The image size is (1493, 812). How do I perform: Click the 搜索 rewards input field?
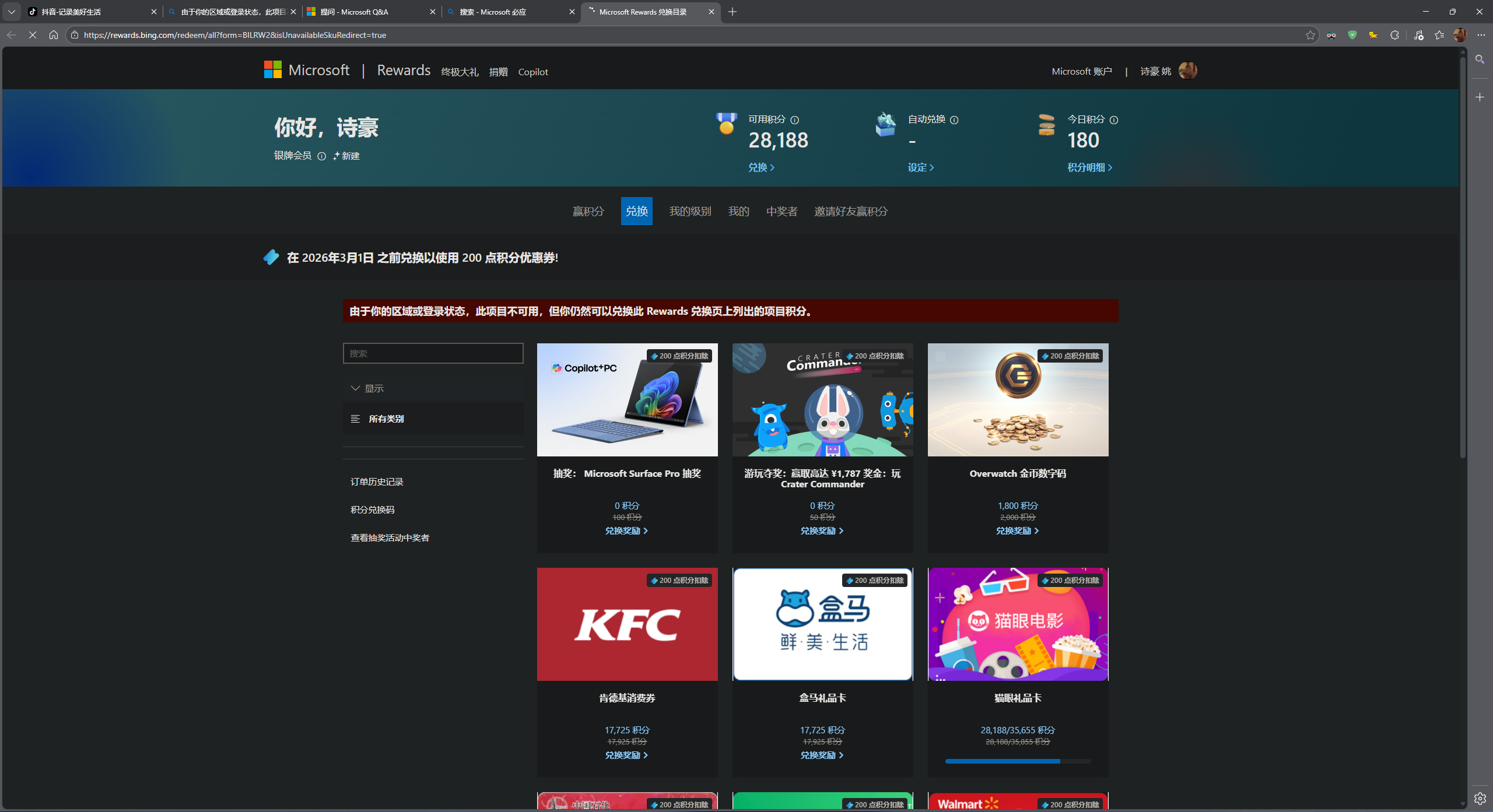point(433,353)
